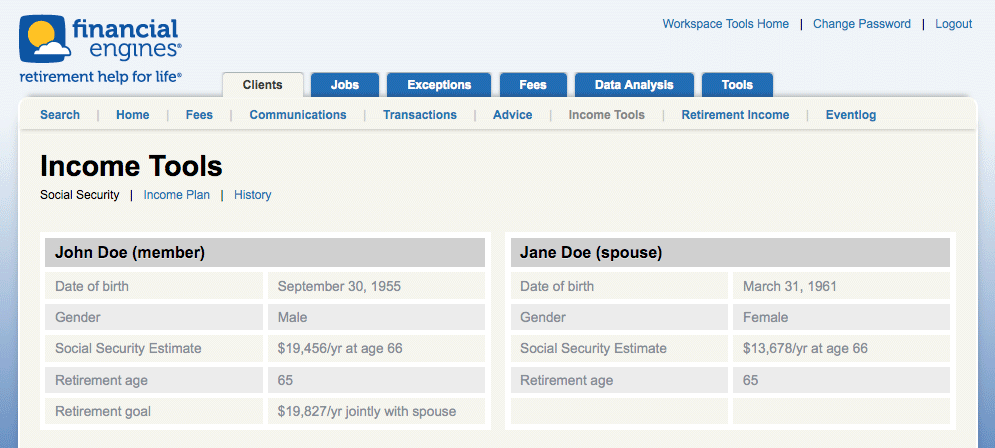Select the blue Fees tab

tap(532, 85)
